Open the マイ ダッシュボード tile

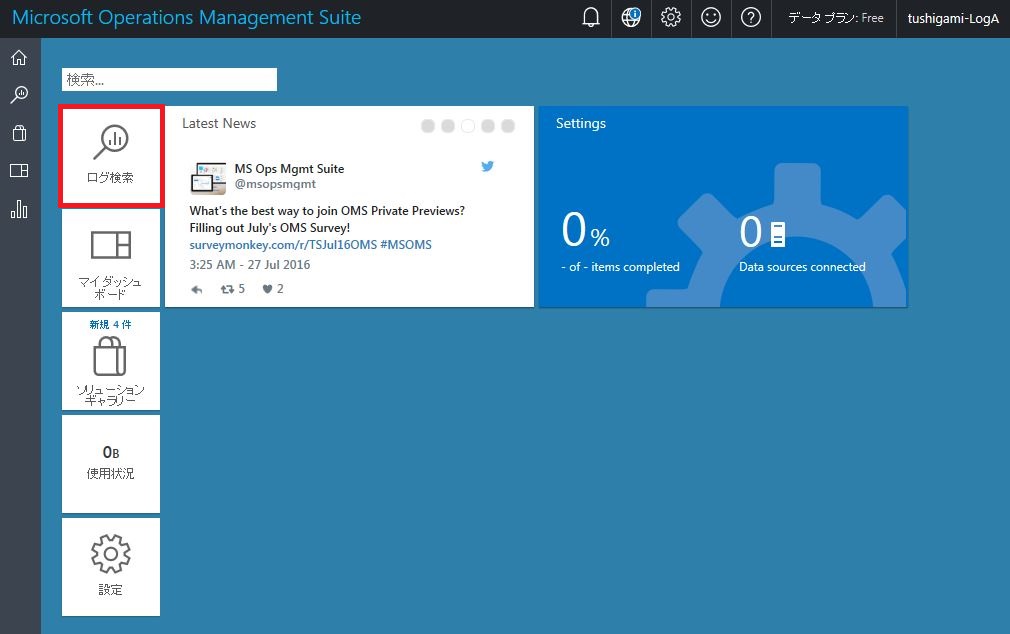point(111,258)
